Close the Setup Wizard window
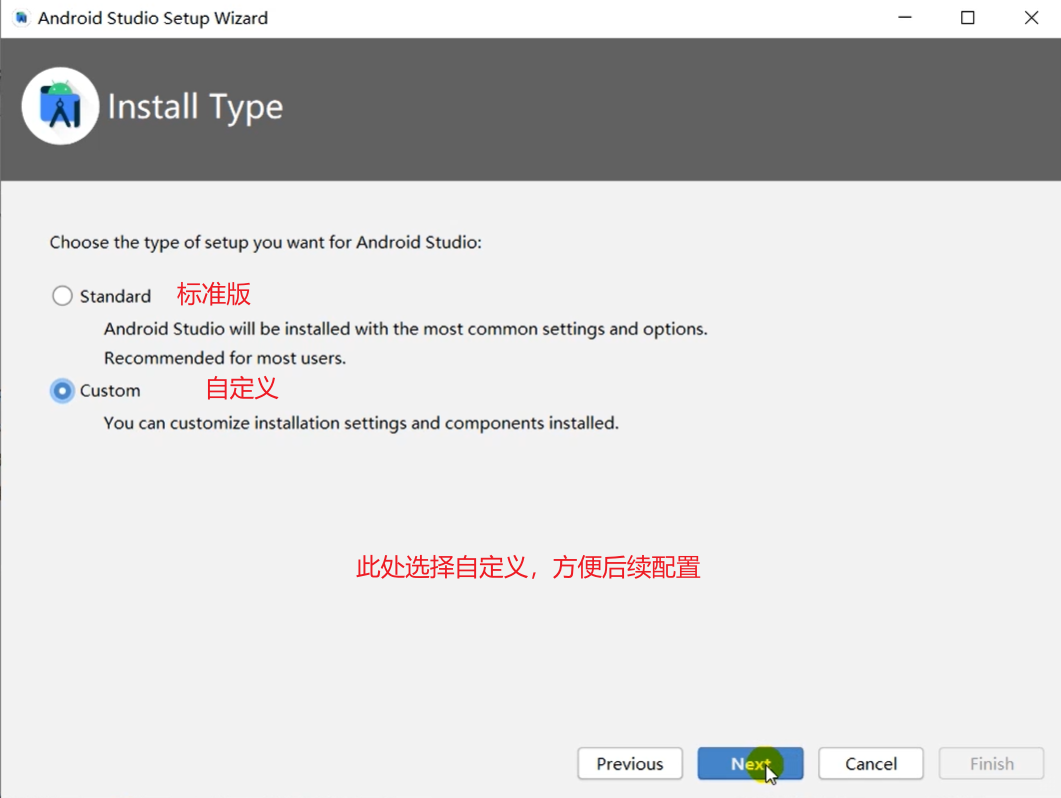Image resolution: width=1061 pixels, height=798 pixels. tap(1031, 18)
